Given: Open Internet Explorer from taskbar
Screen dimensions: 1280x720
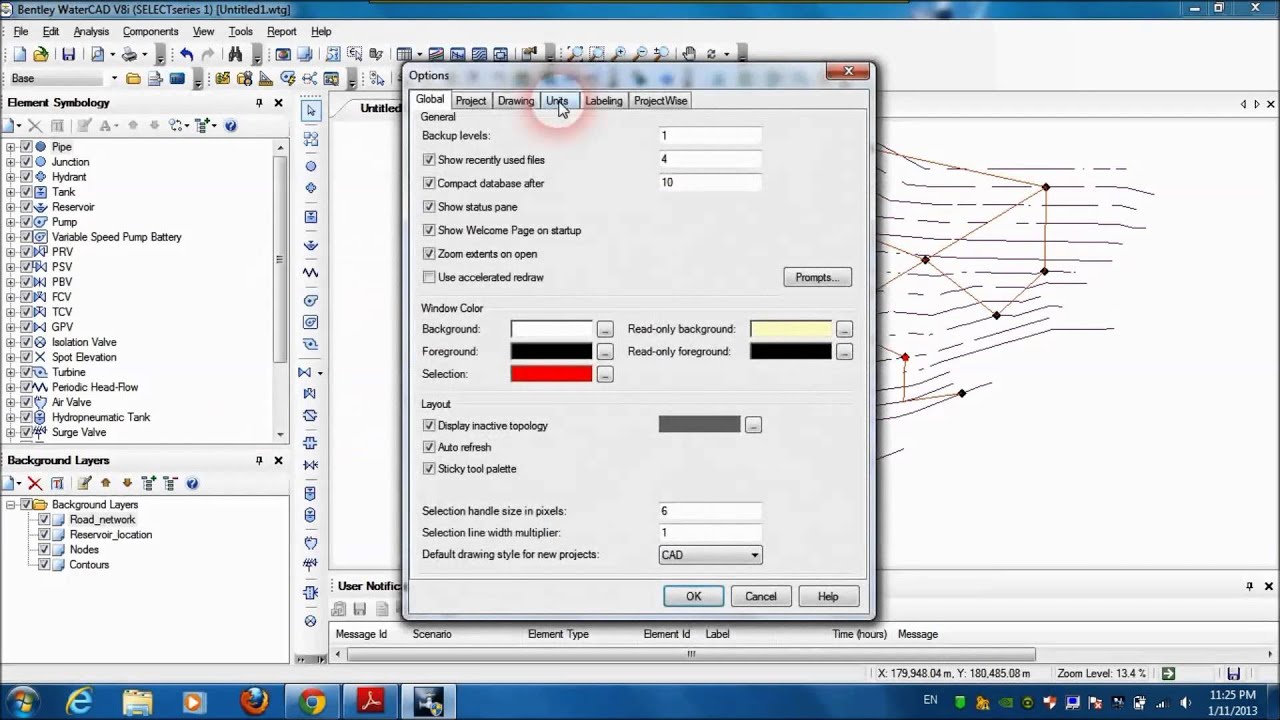Looking at the screenshot, I should point(80,701).
